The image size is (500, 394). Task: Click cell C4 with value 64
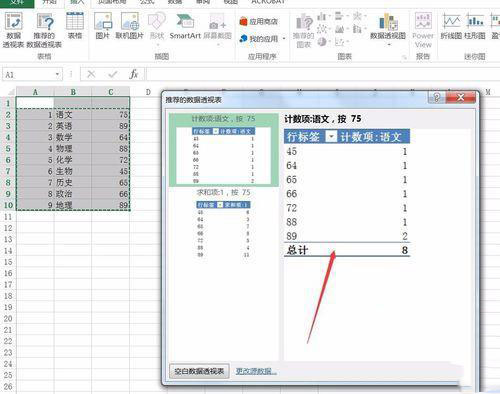pos(111,137)
